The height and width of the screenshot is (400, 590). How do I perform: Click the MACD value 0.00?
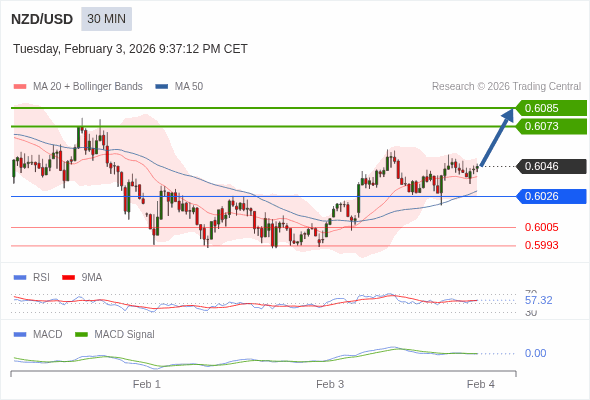535,353
